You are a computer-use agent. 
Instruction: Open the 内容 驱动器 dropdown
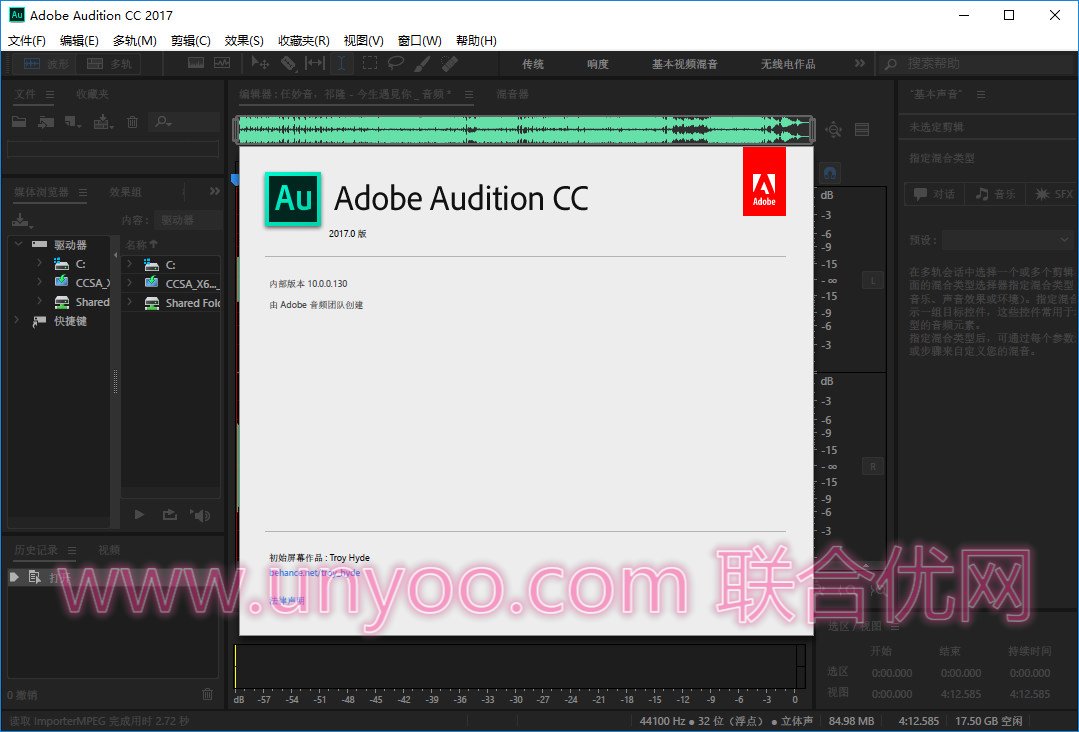(188, 220)
